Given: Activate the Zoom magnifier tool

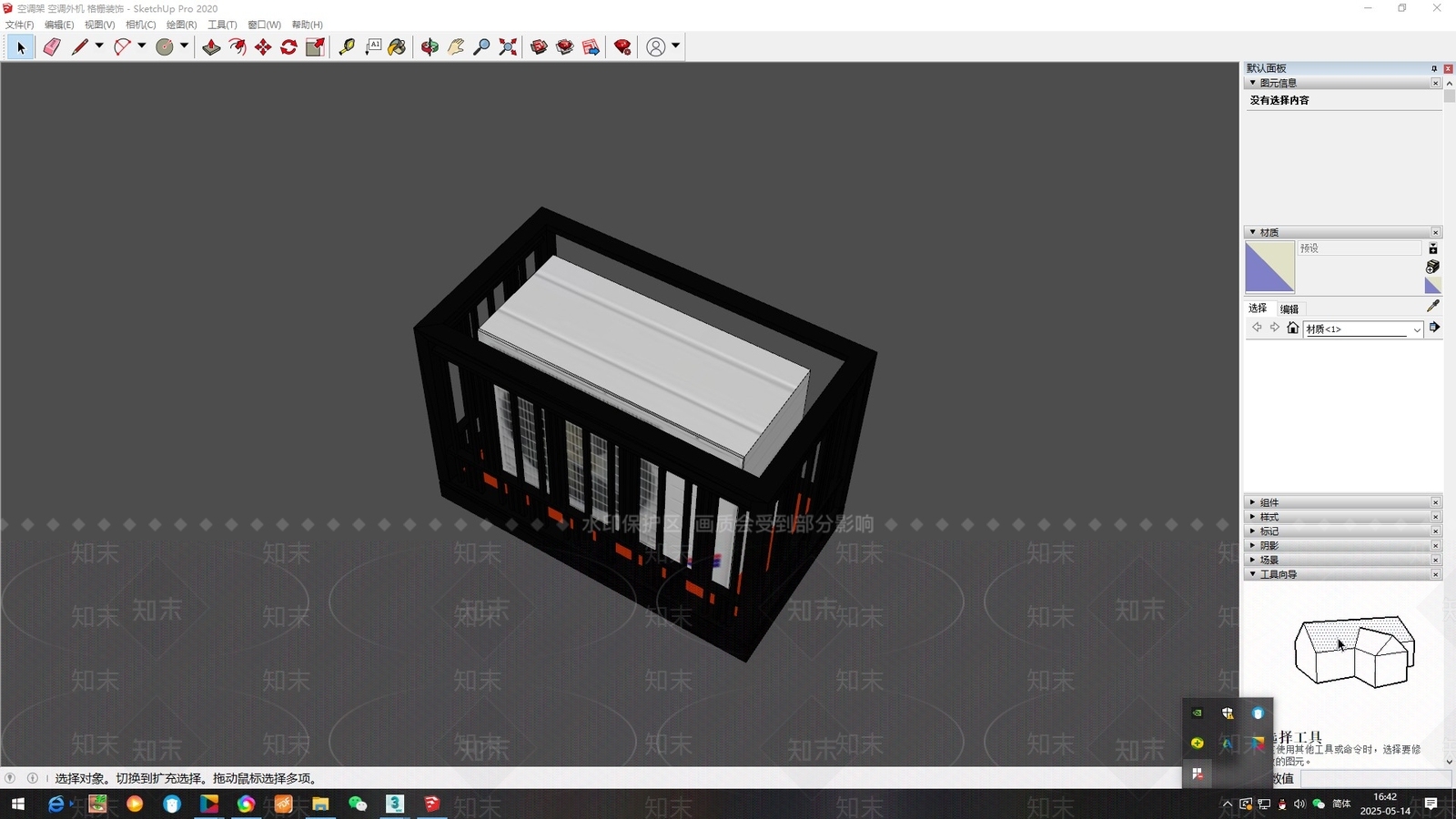Looking at the screenshot, I should point(481,47).
